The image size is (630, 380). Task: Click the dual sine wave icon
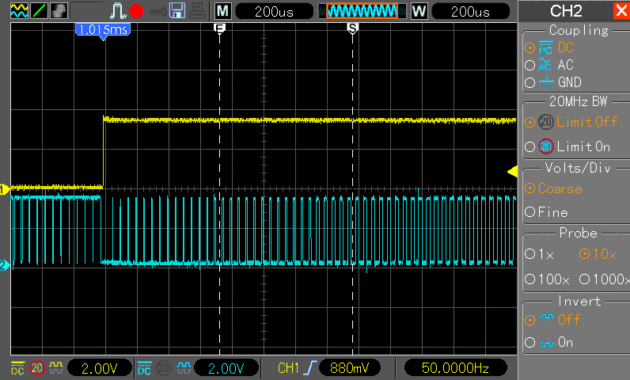point(19,11)
